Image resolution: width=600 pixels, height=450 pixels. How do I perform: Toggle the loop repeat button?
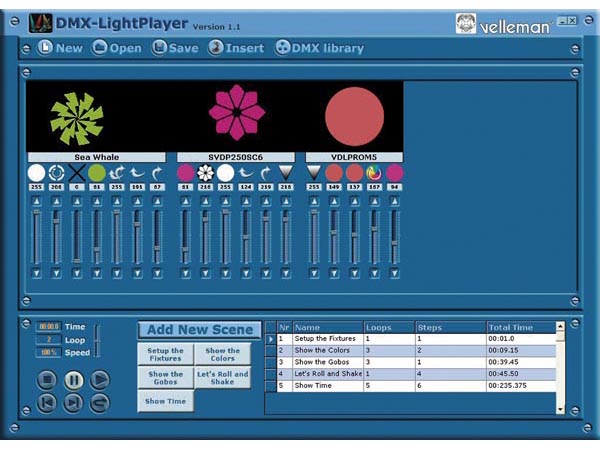click(100, 403)
